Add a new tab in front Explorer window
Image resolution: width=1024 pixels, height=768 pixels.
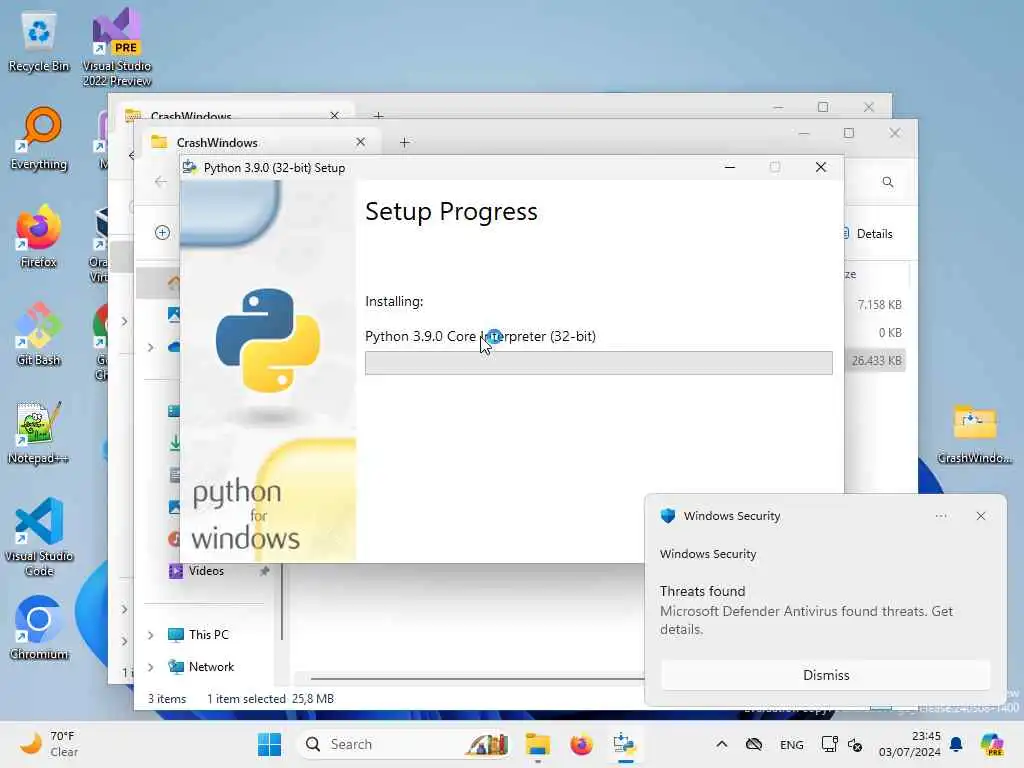pos(404,142)
